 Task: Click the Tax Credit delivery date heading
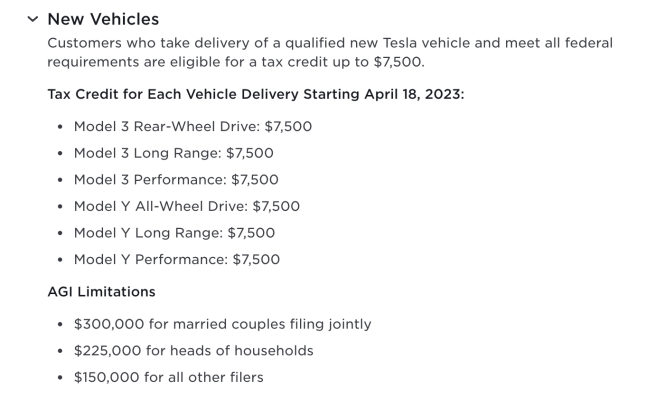coord(256,94)
